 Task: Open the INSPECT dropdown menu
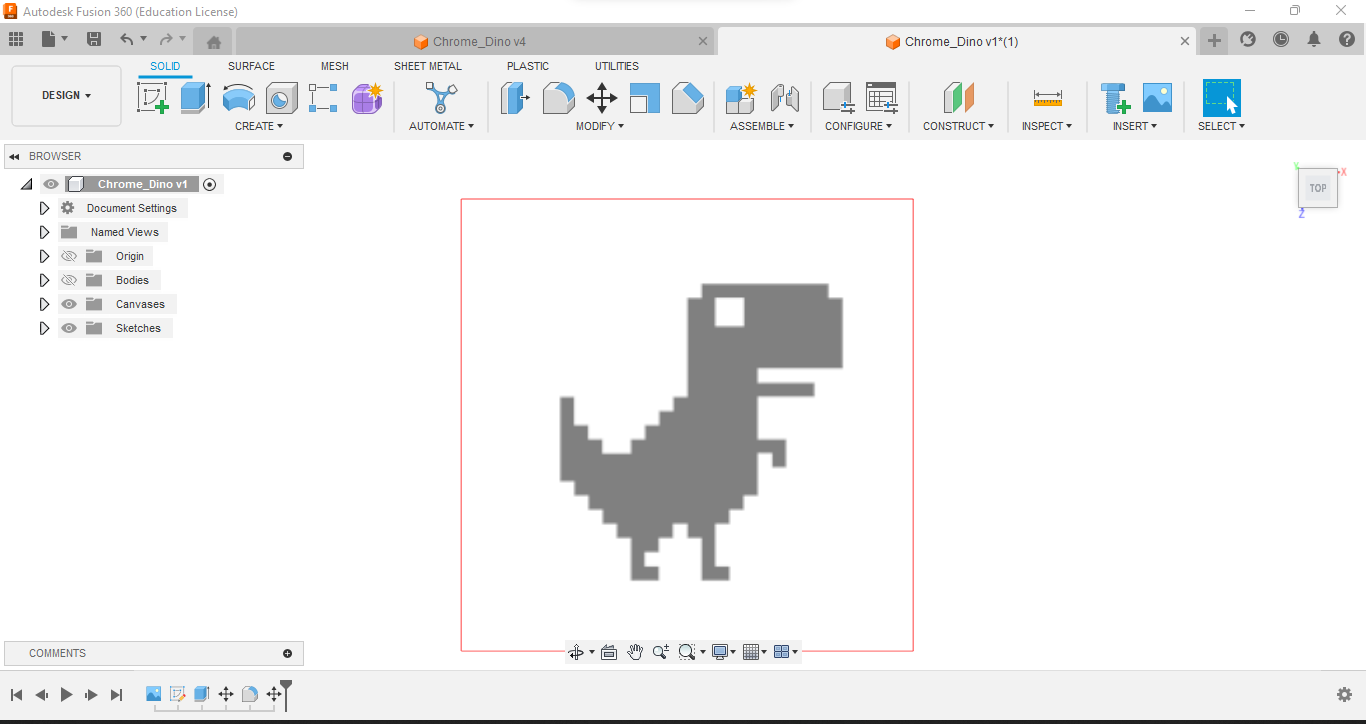pos(1047,126)
